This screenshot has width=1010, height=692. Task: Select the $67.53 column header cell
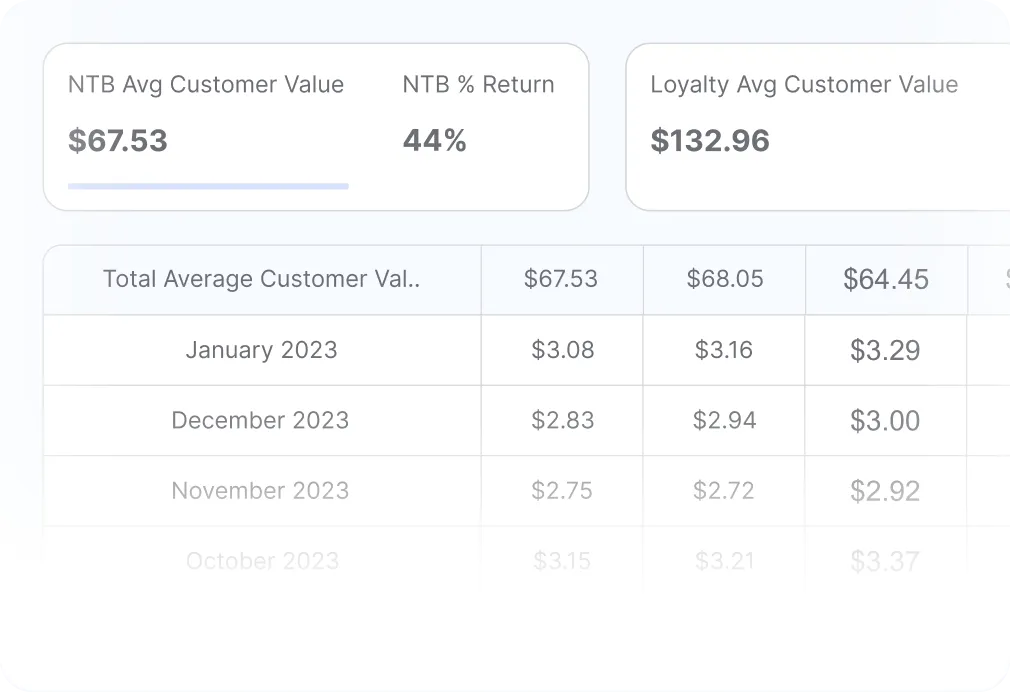click(562, 279)
